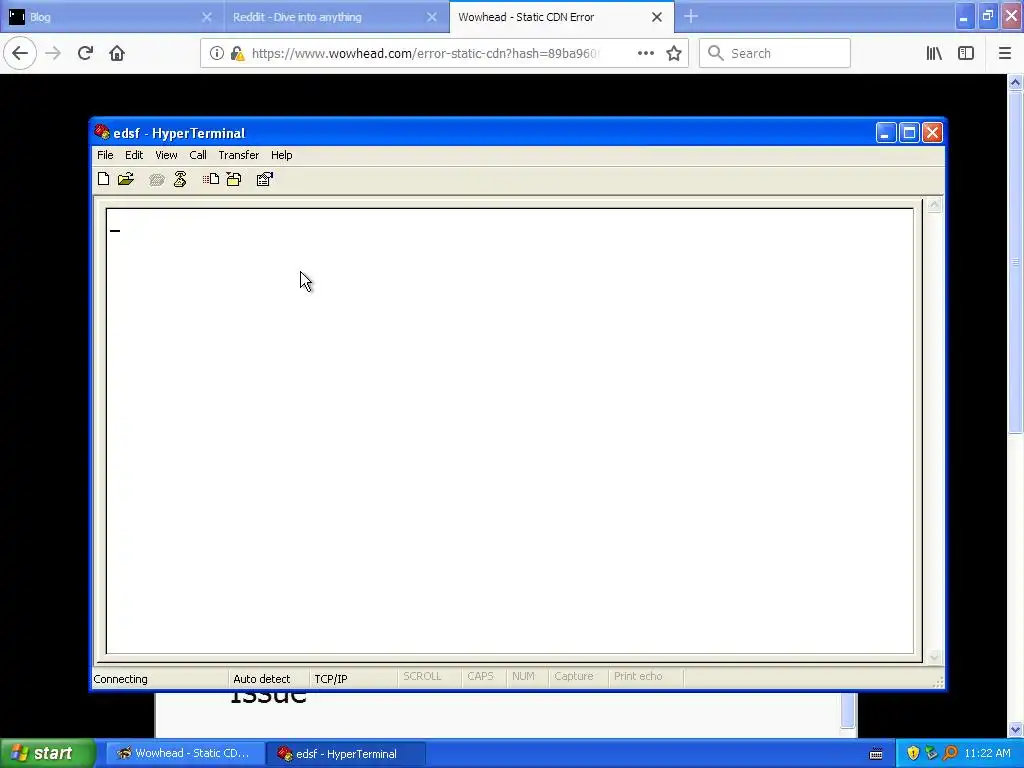1024x768 pixels.
Task: Click the security shield tray icon
Action: click(913, 753)
